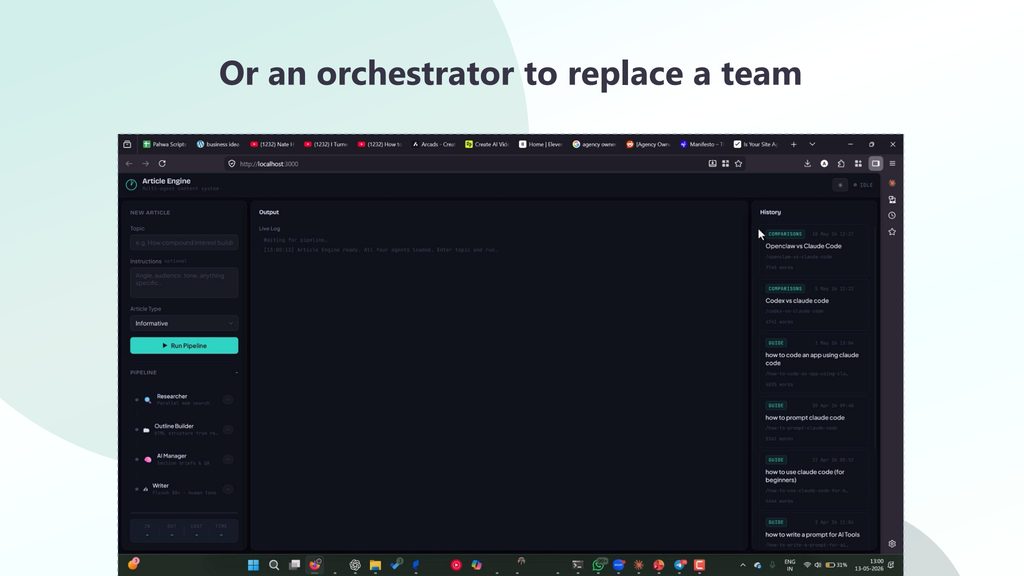The height and width of the screenshot is (576, 1024).
Task: Open the account profile icon in toolbar
Action: click(824, 164)
